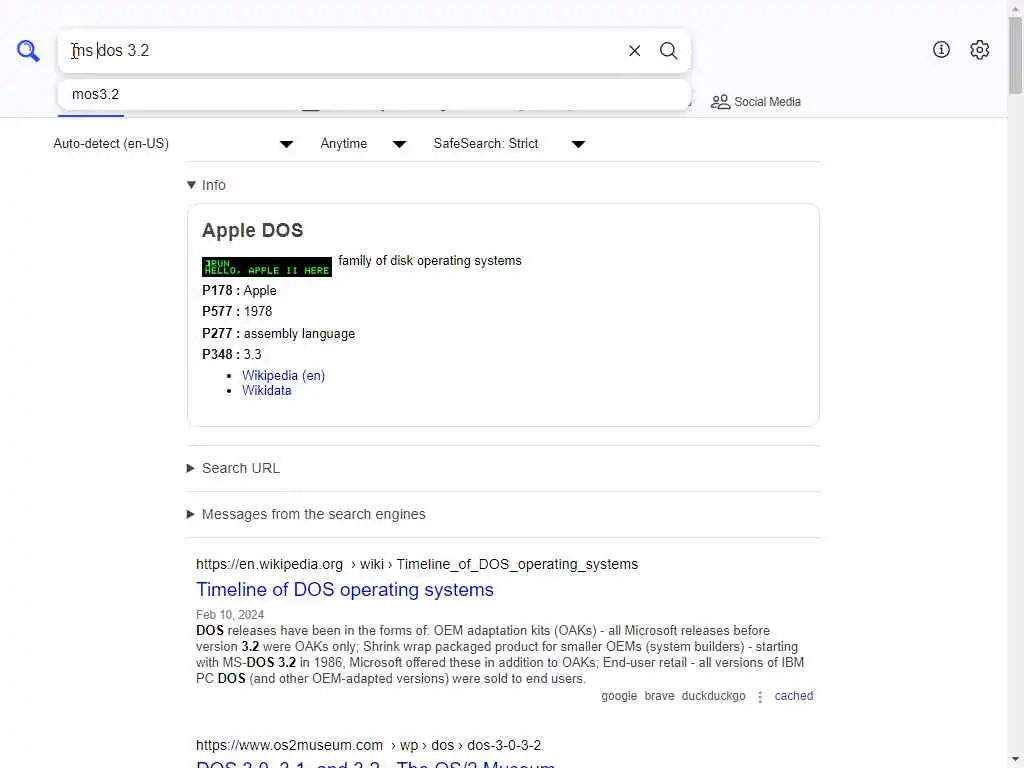Open the Wikidata link

pyautogui.click(x=266, y=391)
